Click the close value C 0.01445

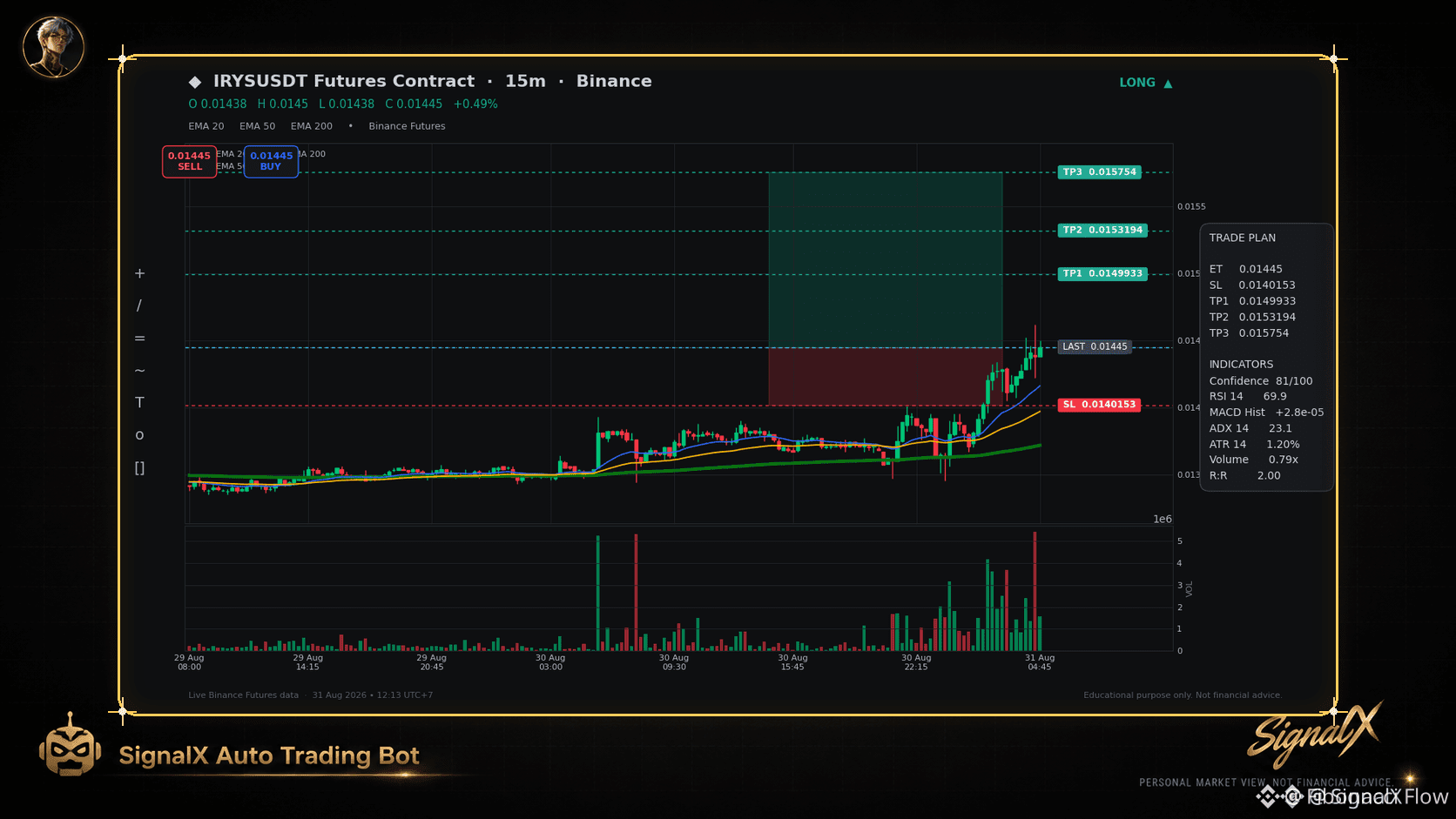pyautogui.click(x=414, y=104)
